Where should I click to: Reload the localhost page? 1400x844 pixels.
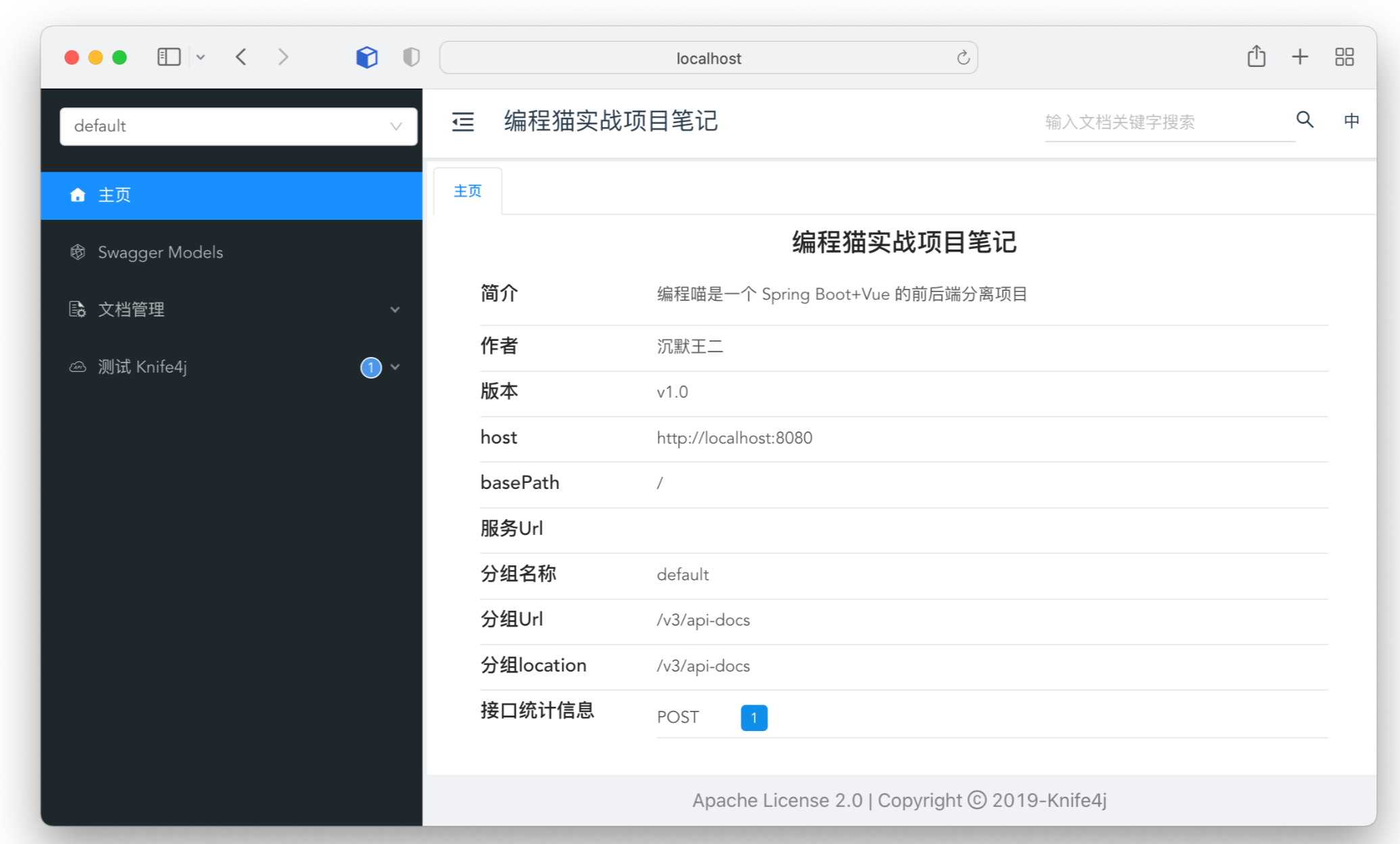pyautogui.click(x=963, y=58)
